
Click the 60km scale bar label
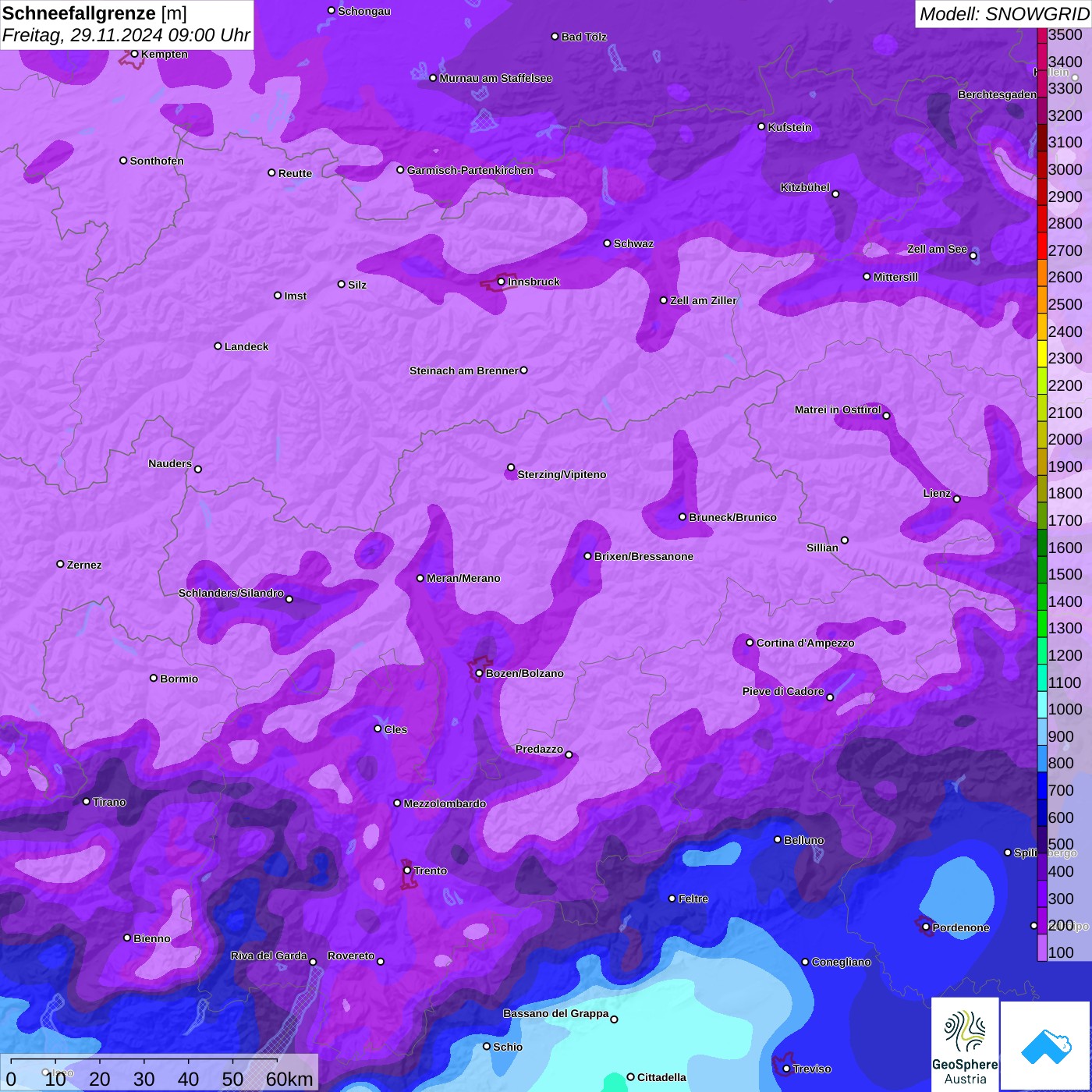point(289,1079)
